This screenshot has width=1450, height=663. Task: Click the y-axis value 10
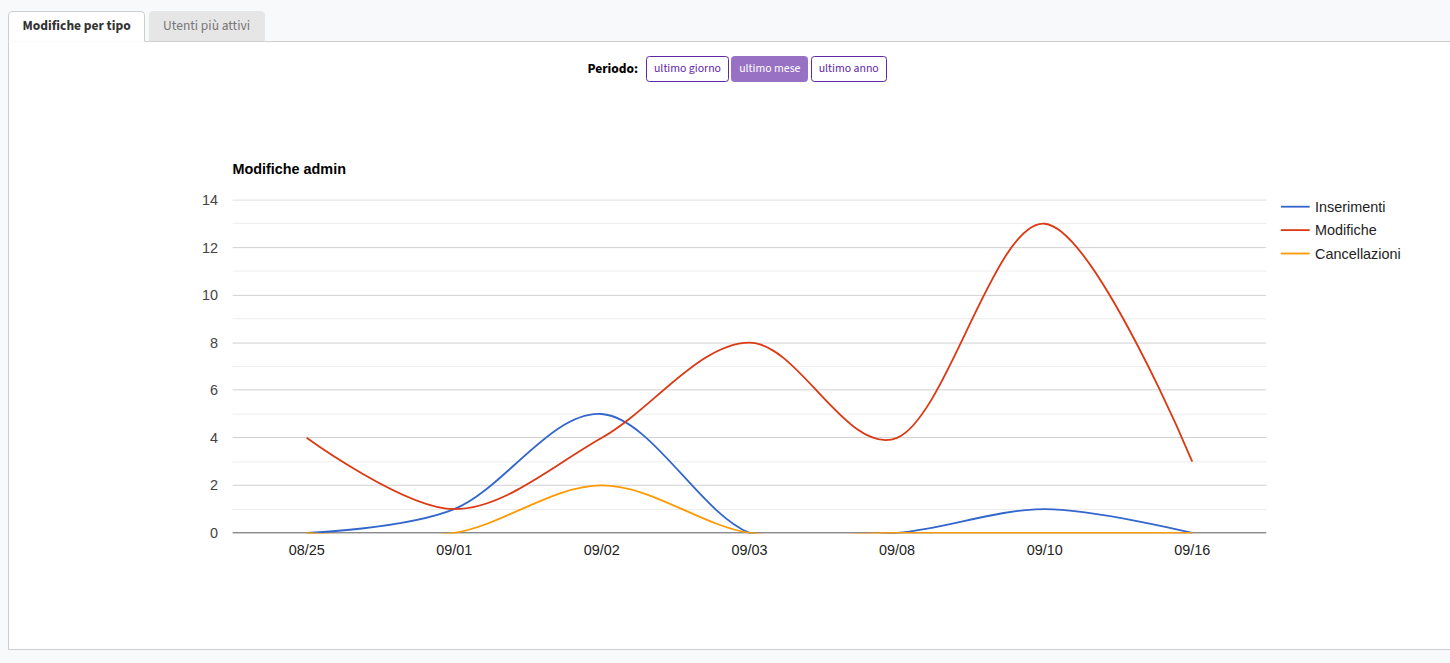(x=210, y=295)
